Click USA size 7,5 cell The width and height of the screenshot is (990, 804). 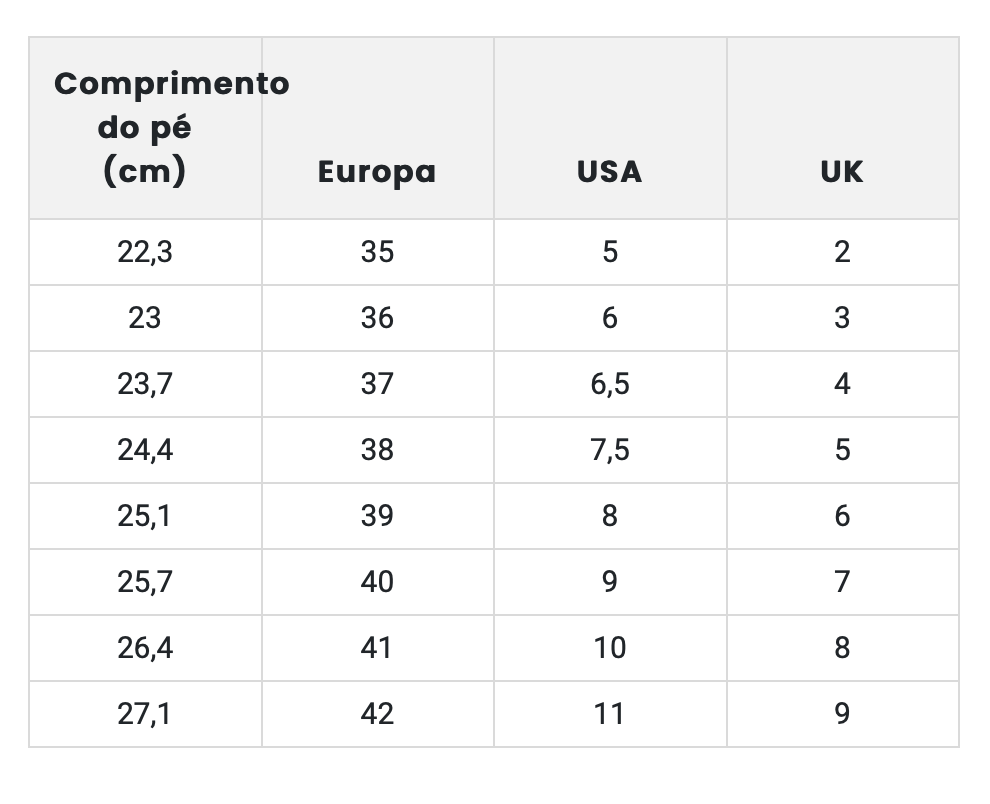tap(609, 450)
